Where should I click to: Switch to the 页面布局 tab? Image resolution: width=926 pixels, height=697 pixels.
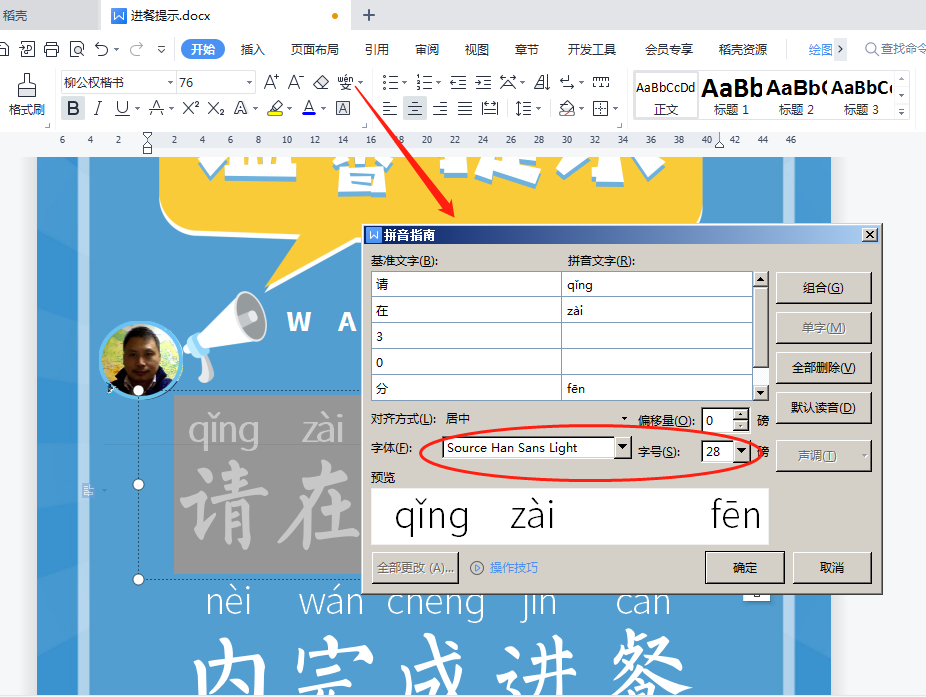pyautogui.click(x=315, y=50)
